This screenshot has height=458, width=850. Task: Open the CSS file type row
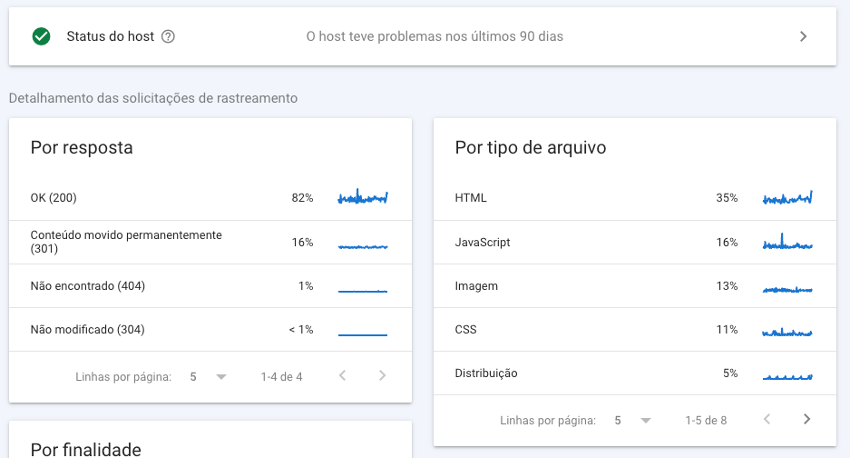tap(635, 330)
